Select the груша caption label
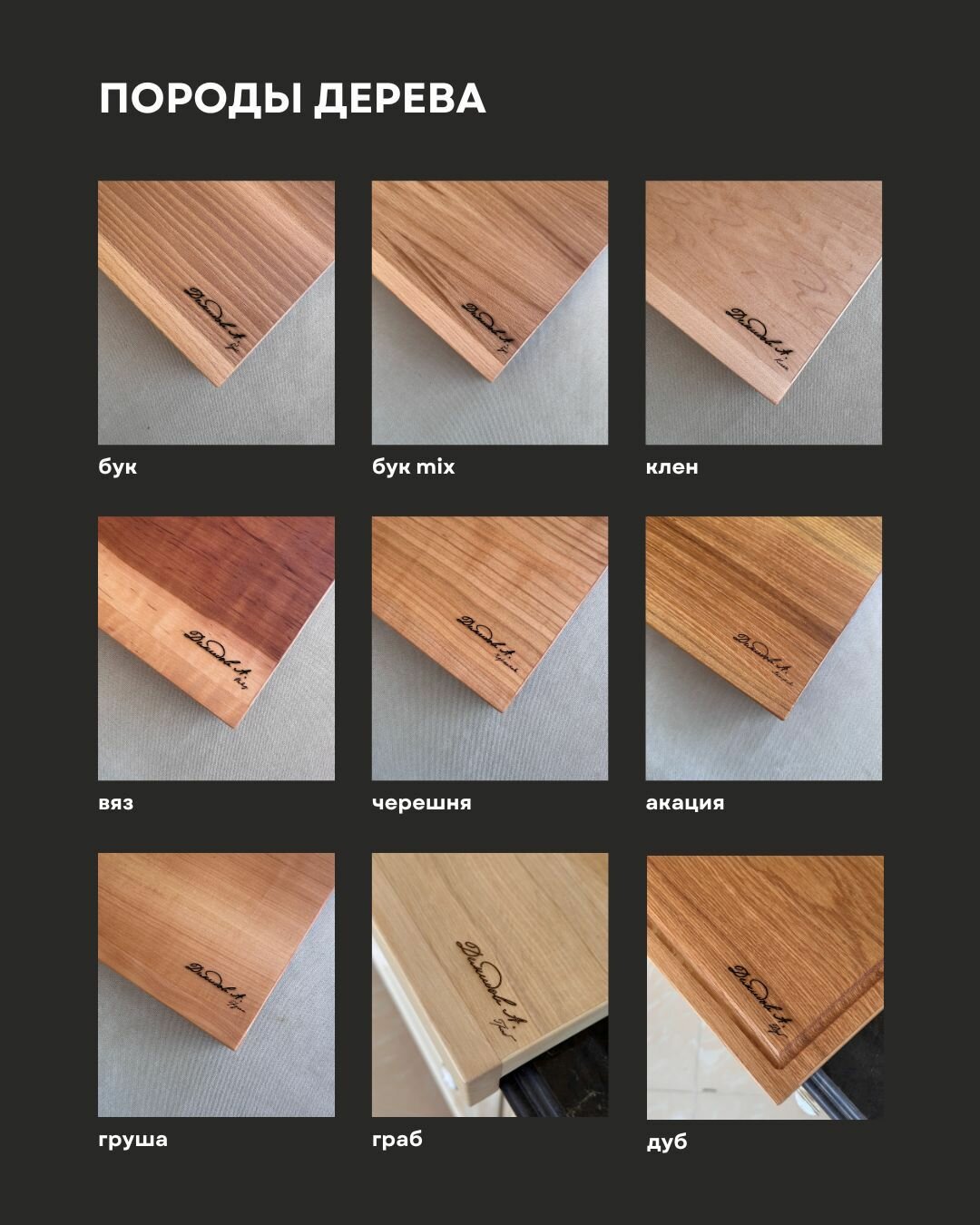980x1225 pixels. coord(133,1140)
